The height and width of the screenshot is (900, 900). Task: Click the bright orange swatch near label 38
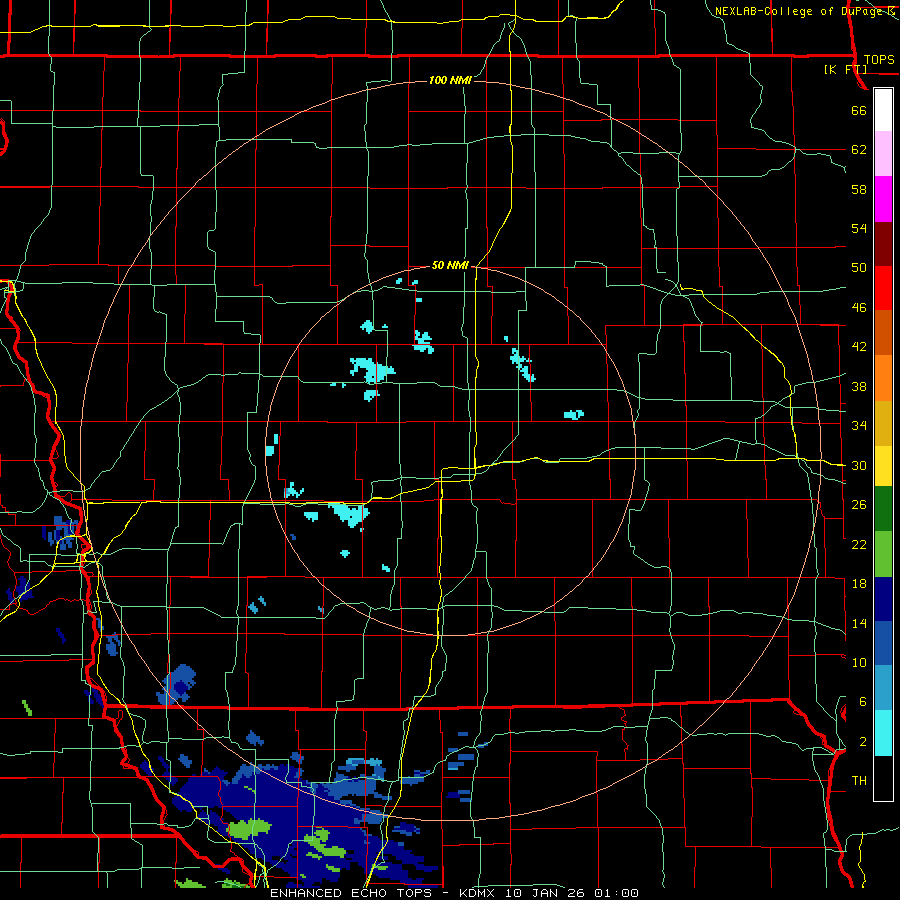pyautogui.click(x=883, y=378)
